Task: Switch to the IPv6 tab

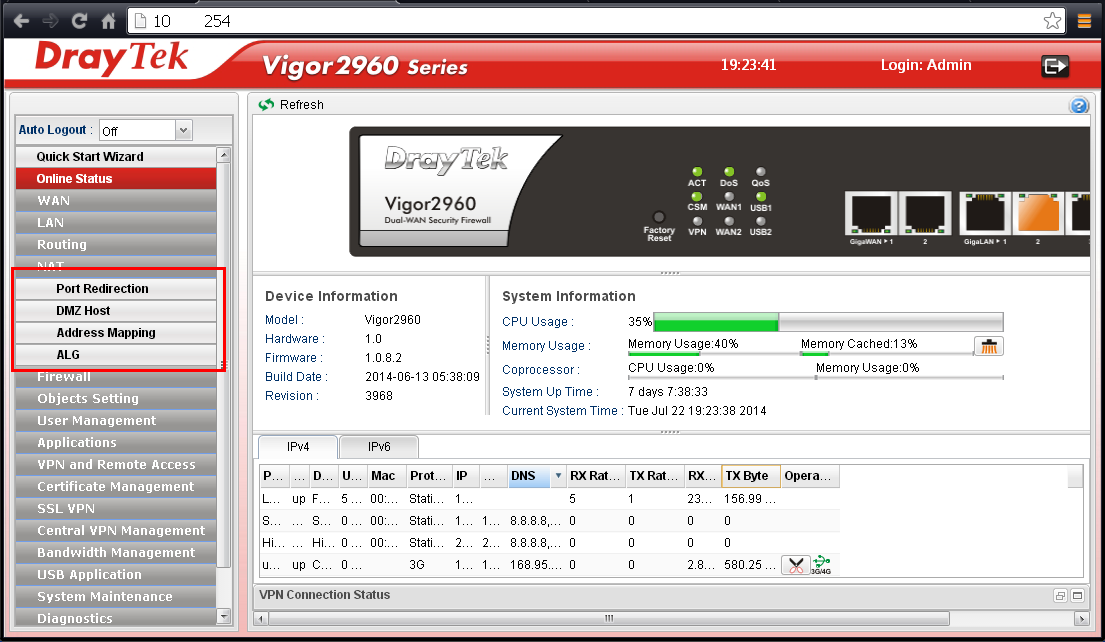Action: click(379, 447)
